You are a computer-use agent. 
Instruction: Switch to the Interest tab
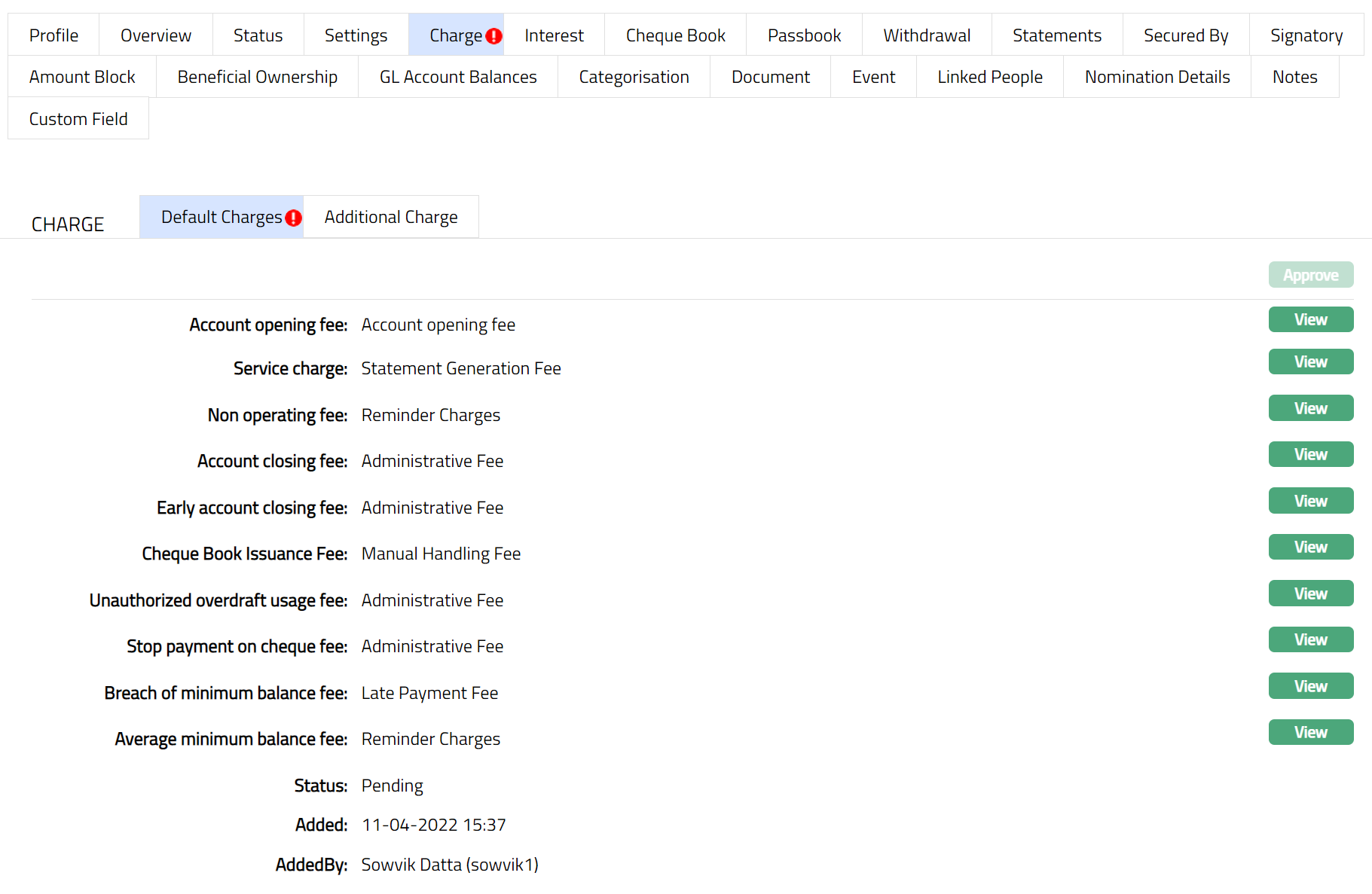point(554,35)
